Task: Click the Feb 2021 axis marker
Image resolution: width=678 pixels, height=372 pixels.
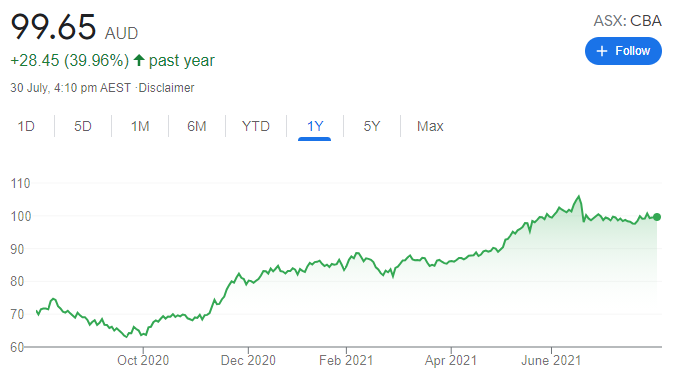Action: point(346,360)
